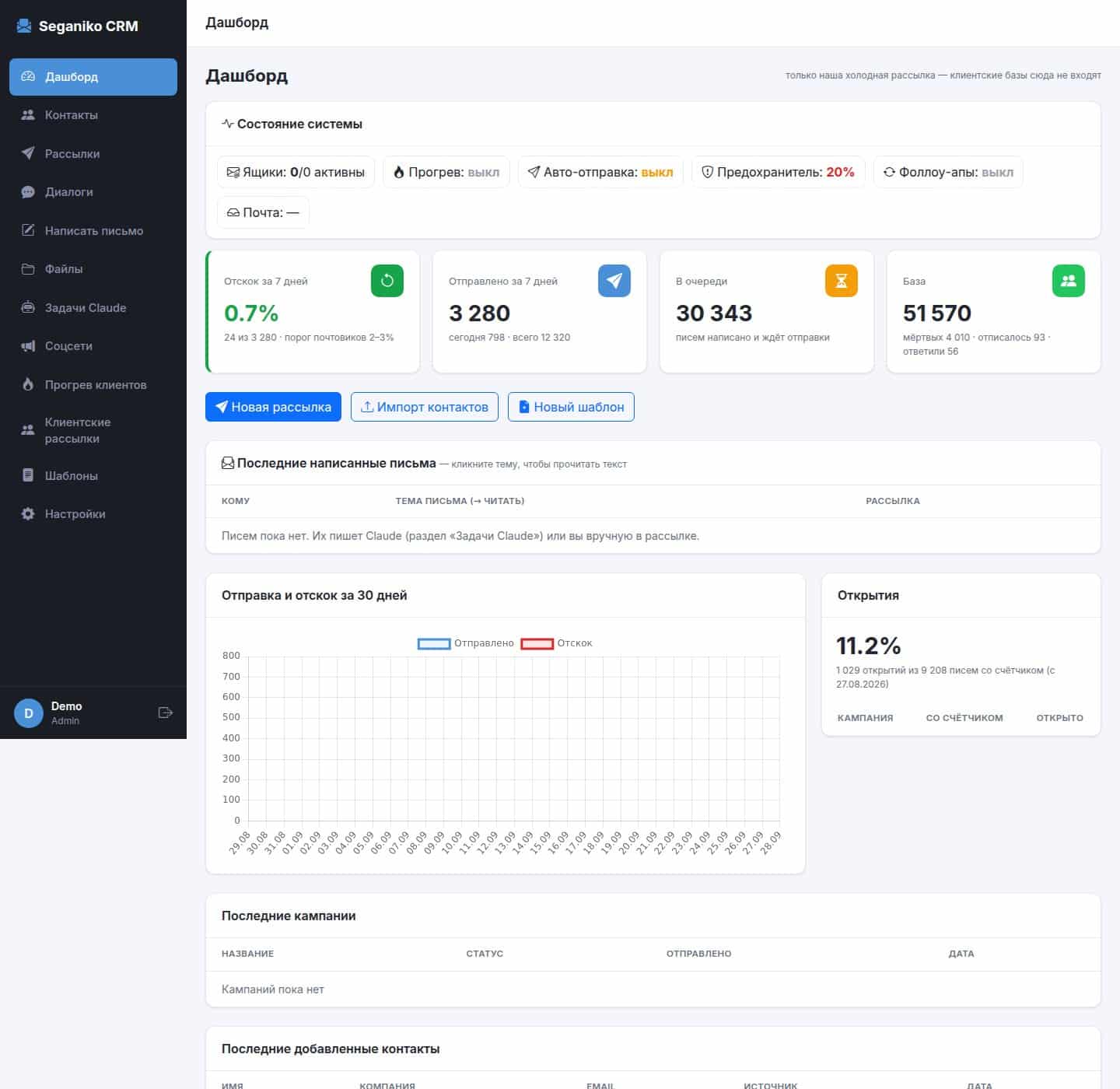
Task: Click the Demo user avatar circle
Action: [29, 713]
